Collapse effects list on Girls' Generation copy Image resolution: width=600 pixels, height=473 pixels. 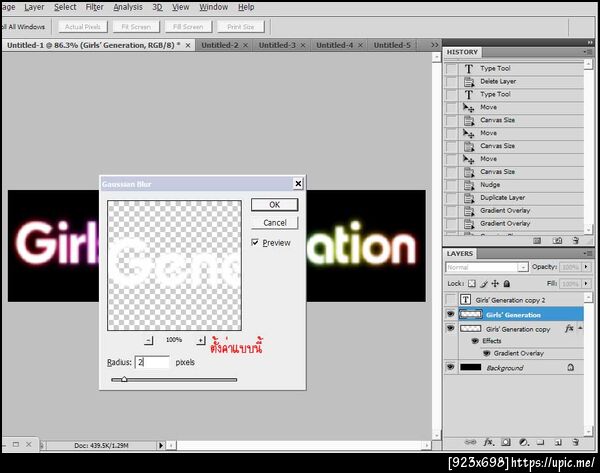580,328
